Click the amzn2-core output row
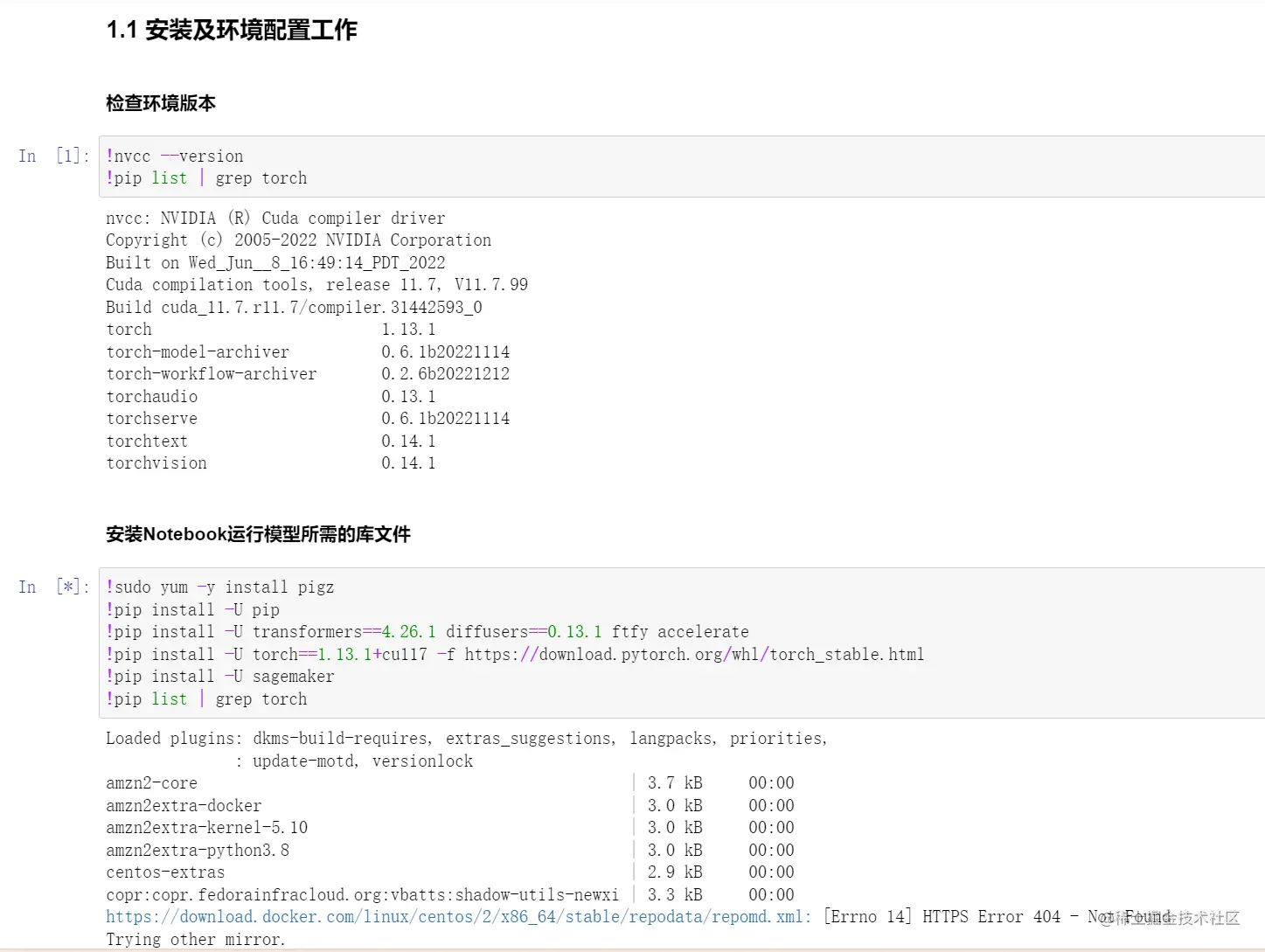Image resolution: width=1265 pixels, height=952 pixels. [x=450, y=782]
